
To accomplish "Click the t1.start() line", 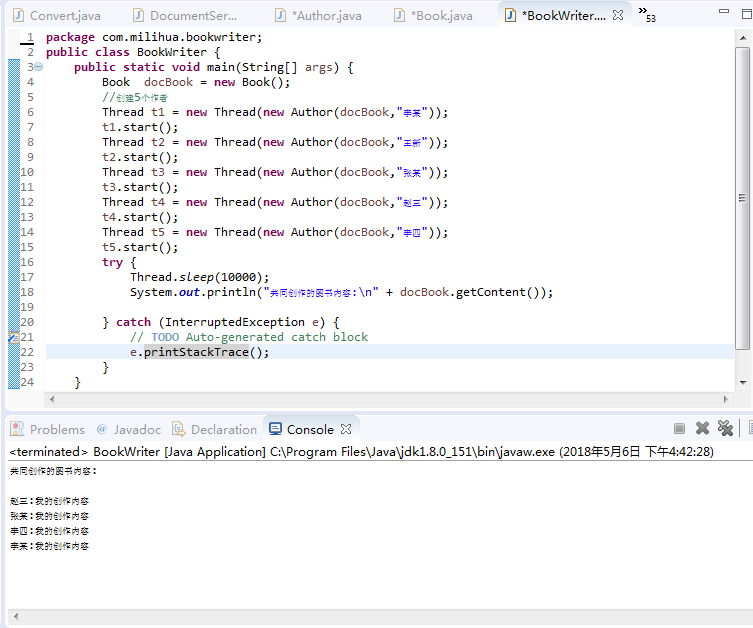I will pos(140,127).
